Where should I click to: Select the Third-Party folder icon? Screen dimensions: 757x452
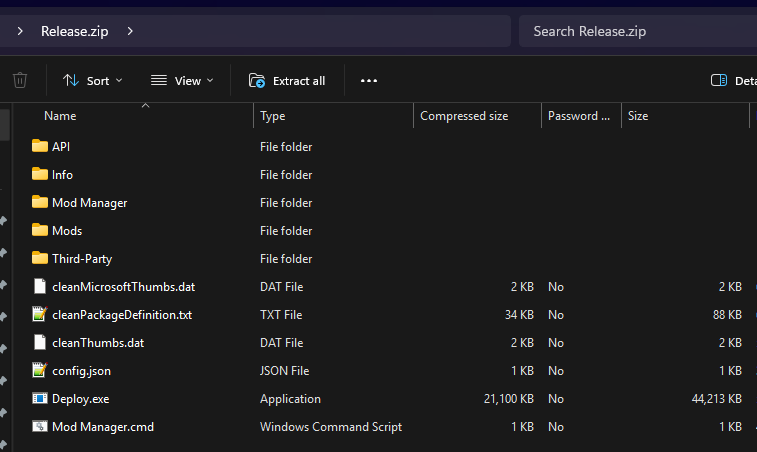tap(40, 258)
